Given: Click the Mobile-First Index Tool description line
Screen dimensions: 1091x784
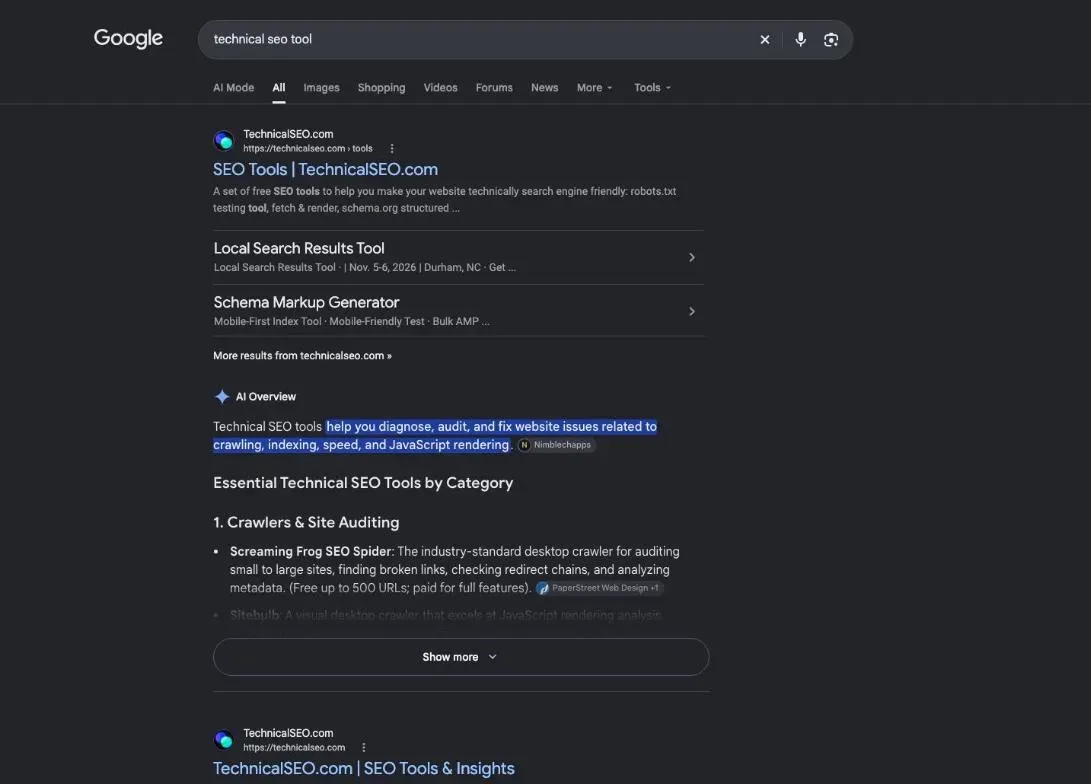Looking at the screenshot, I should tap(351, 321).
